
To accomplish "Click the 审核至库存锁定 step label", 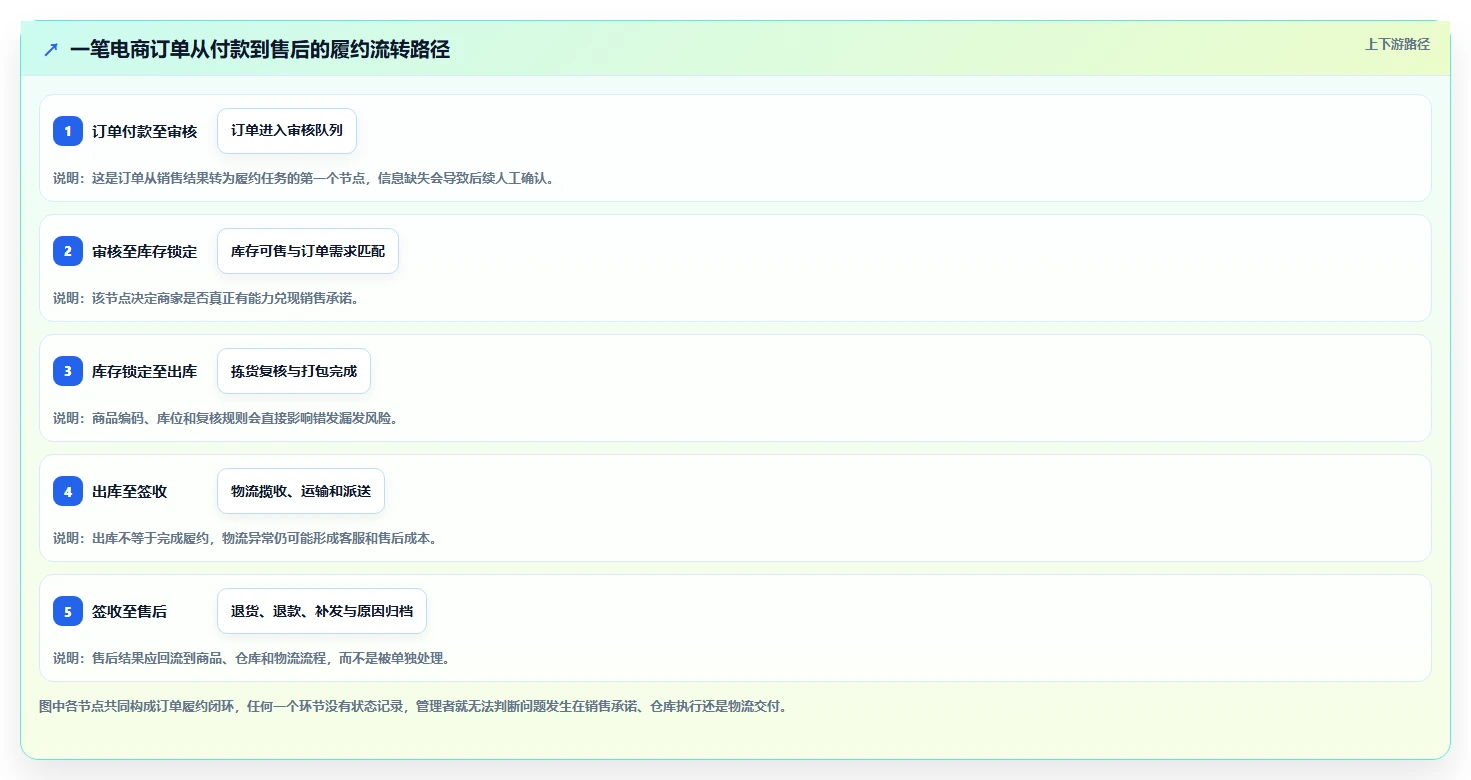I will 145,251.
